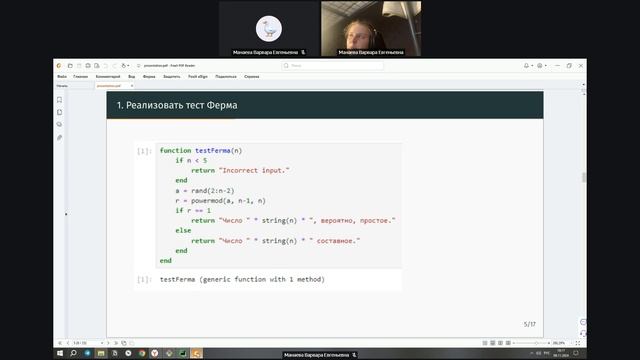
Task: Click the webcam video tile of participant
Action: [371, 29]
